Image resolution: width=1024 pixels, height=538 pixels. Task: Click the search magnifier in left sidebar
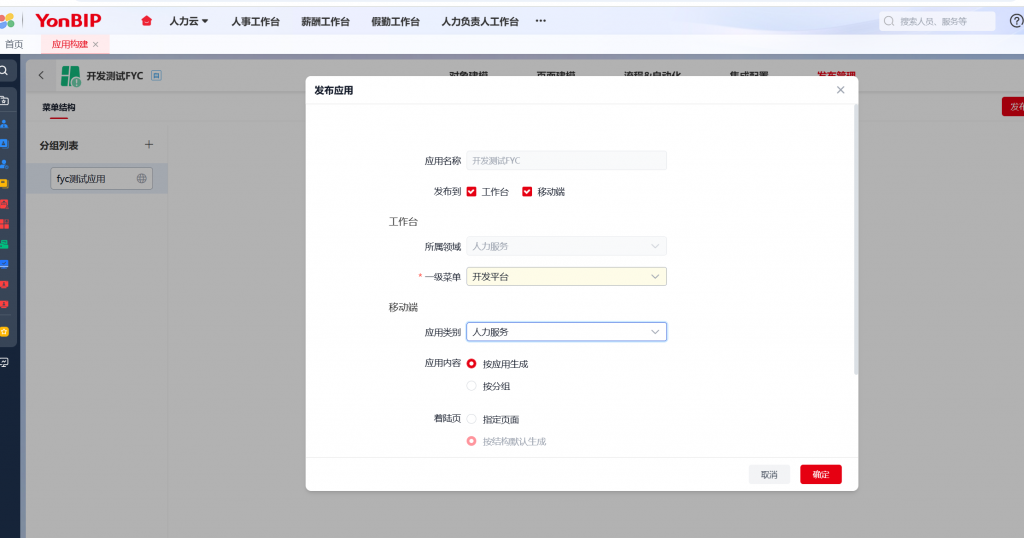point(4,71)
